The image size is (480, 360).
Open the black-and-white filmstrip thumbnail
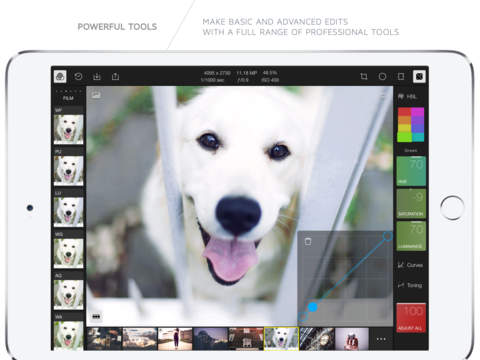[x=317, y=339]
